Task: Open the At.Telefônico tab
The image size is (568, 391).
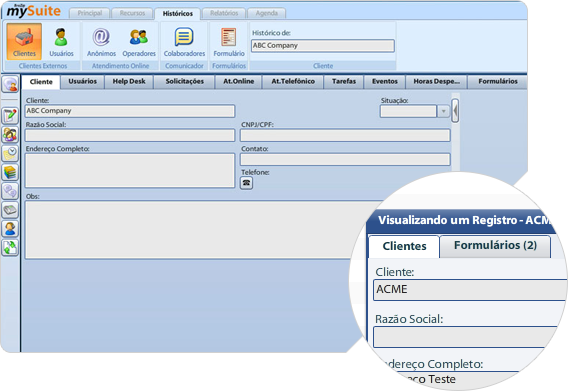Action: click(x=293, y=82)
